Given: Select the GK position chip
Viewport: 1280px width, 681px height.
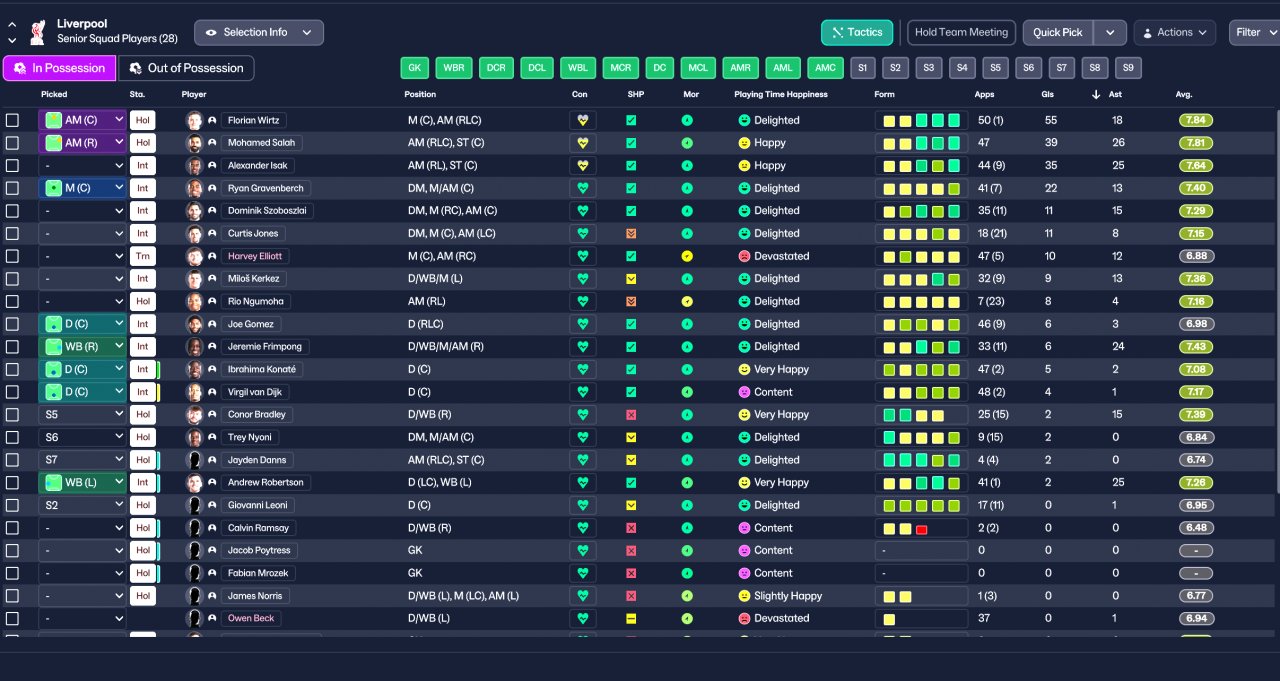Looking at the screenshot, I should 415,68.
